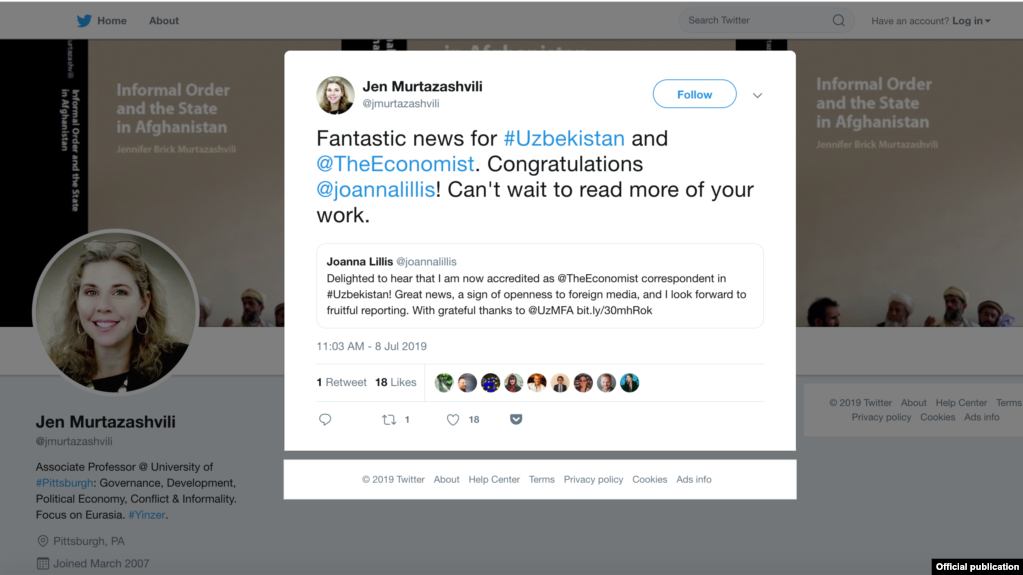The image size is (1023, 575).
Task: Like the tweet with the heart icon
Action: (x=453, y=420)
